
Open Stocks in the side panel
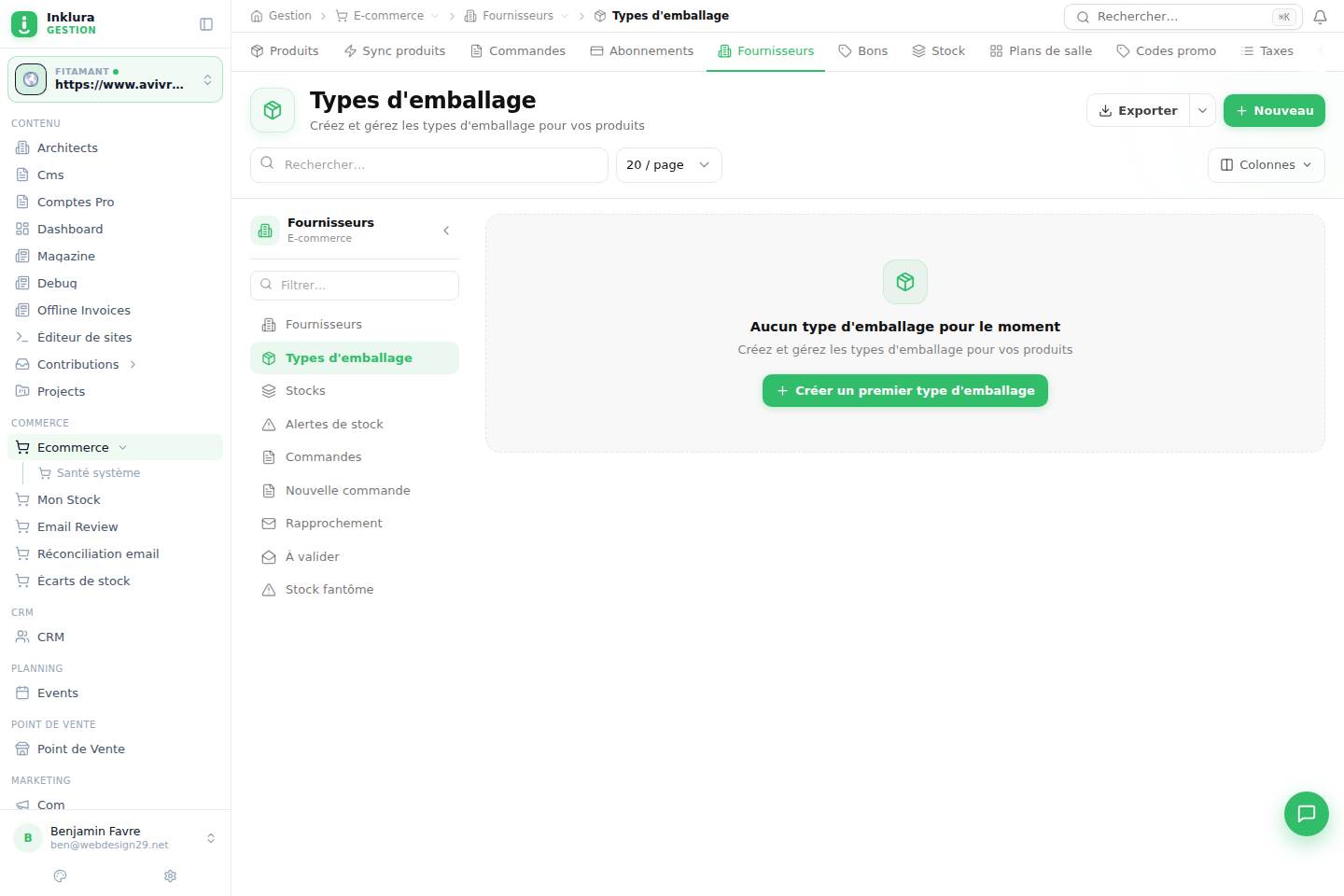tap(355, 391)
